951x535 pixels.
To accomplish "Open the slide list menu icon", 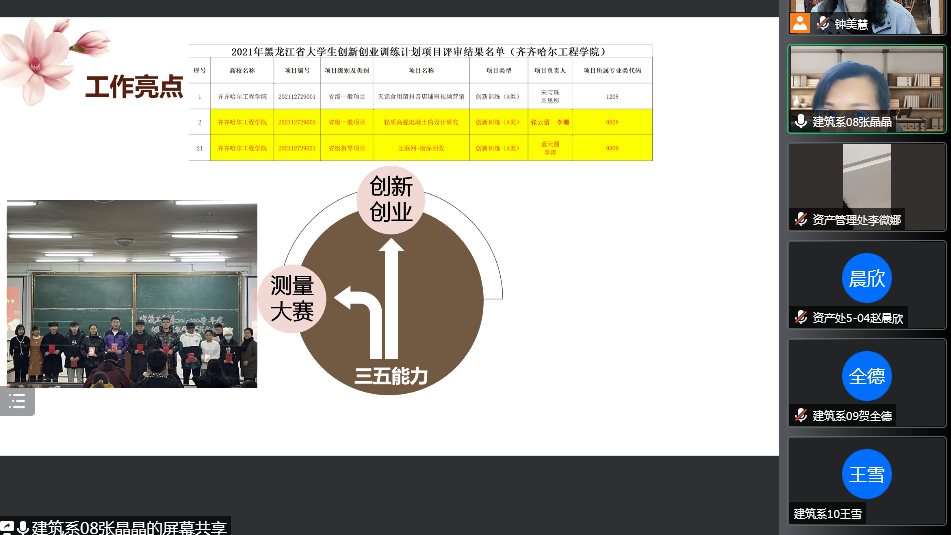I will 17,401.
